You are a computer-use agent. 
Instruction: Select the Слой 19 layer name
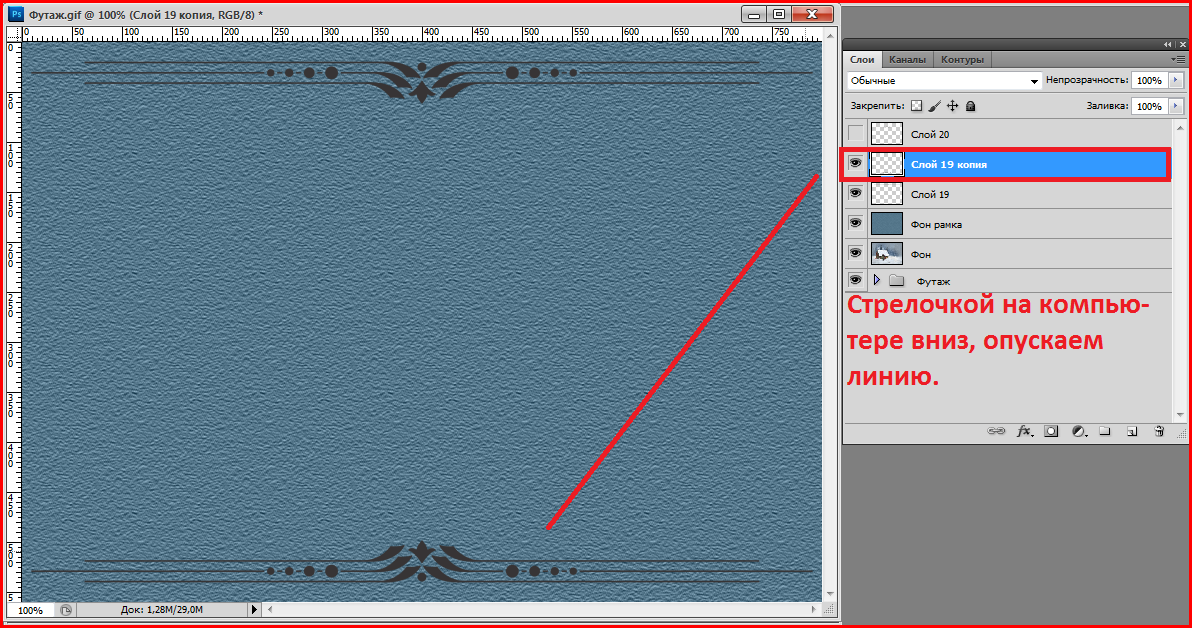(x=930, y=195)
